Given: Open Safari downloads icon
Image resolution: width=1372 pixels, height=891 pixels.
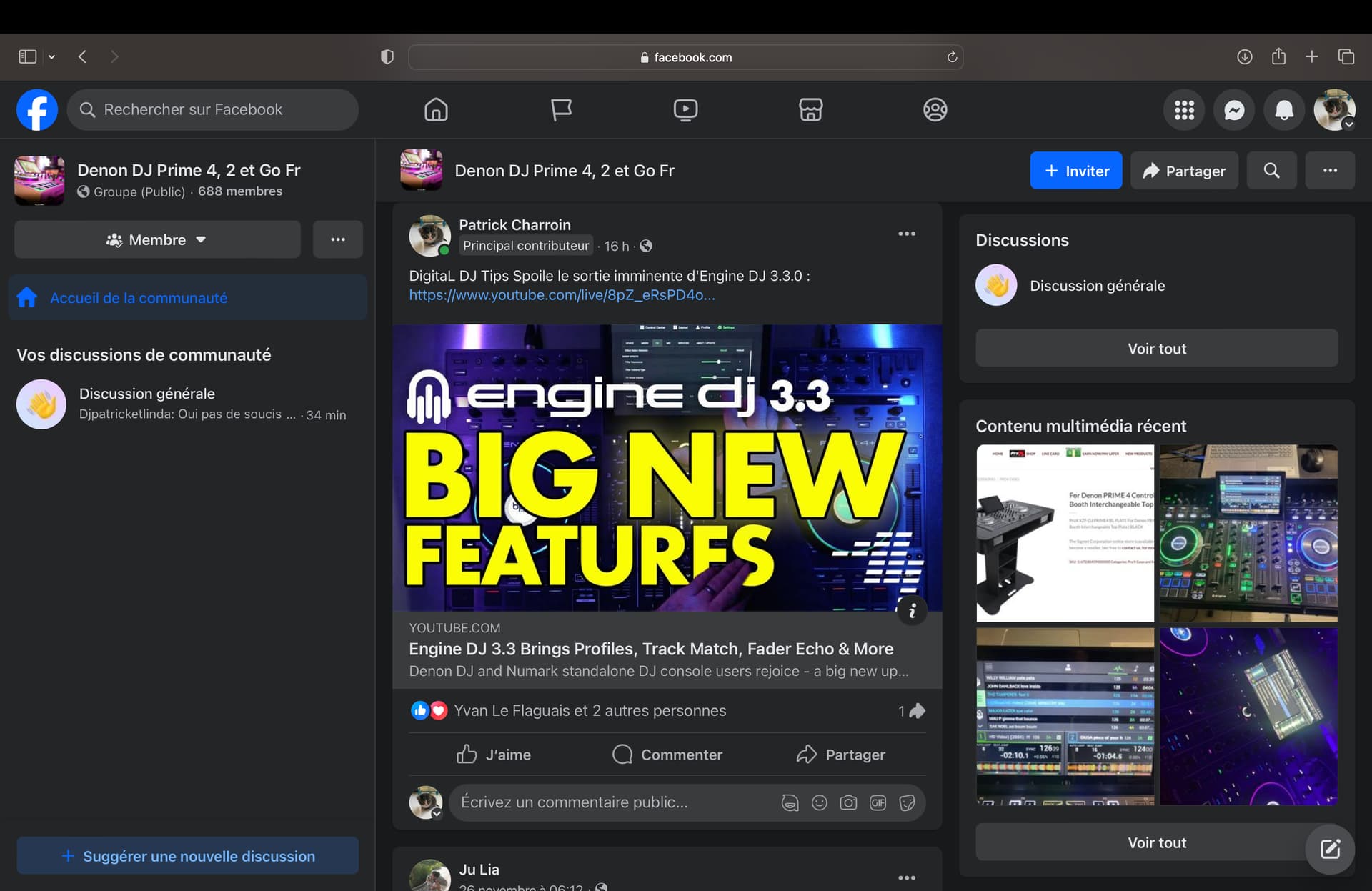Looking at the screenshot, I should pyautogui.click(x=1244, y=56).
